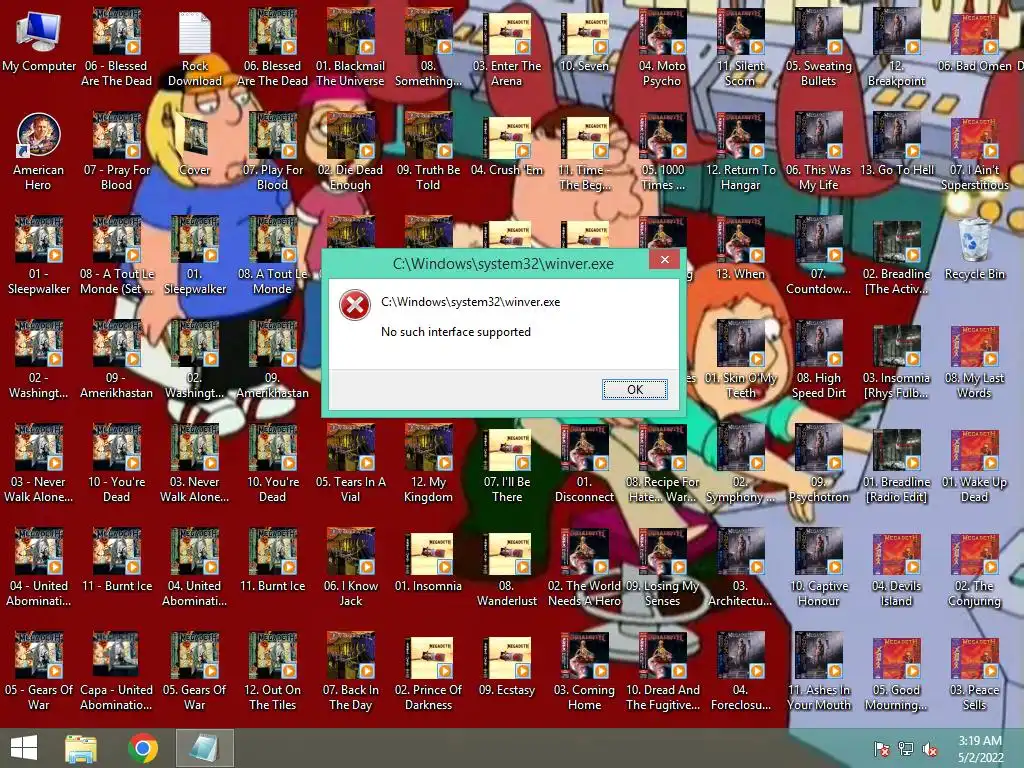
Task: Select the Rock Download text file
Action: tap(195, 49)
